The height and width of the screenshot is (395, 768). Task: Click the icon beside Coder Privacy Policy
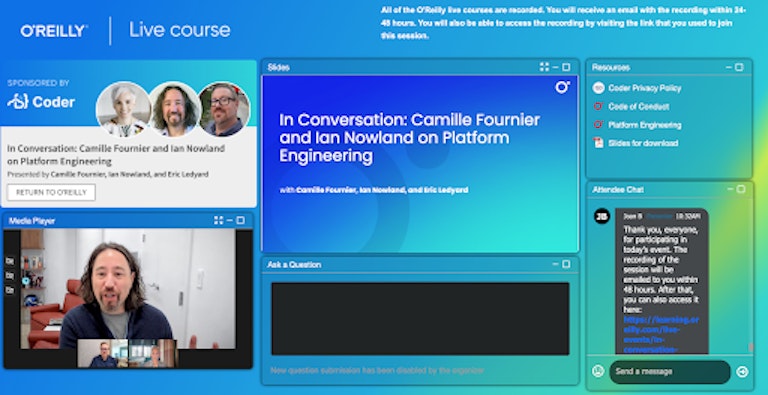point(598,88)
